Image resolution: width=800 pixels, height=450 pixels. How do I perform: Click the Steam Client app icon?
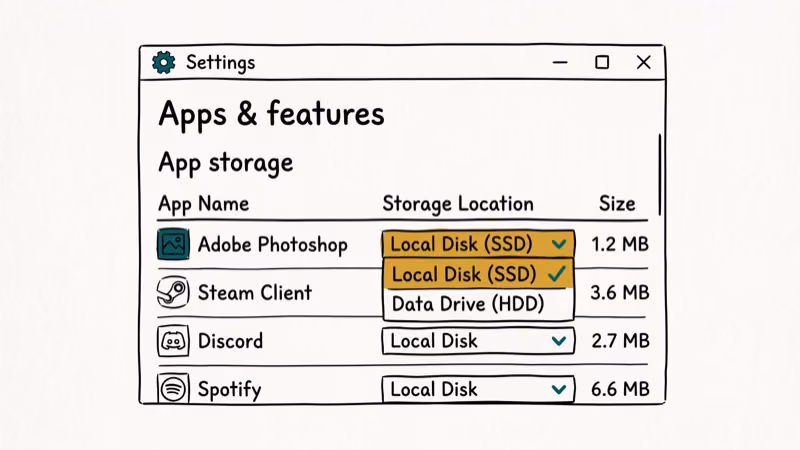173,292
